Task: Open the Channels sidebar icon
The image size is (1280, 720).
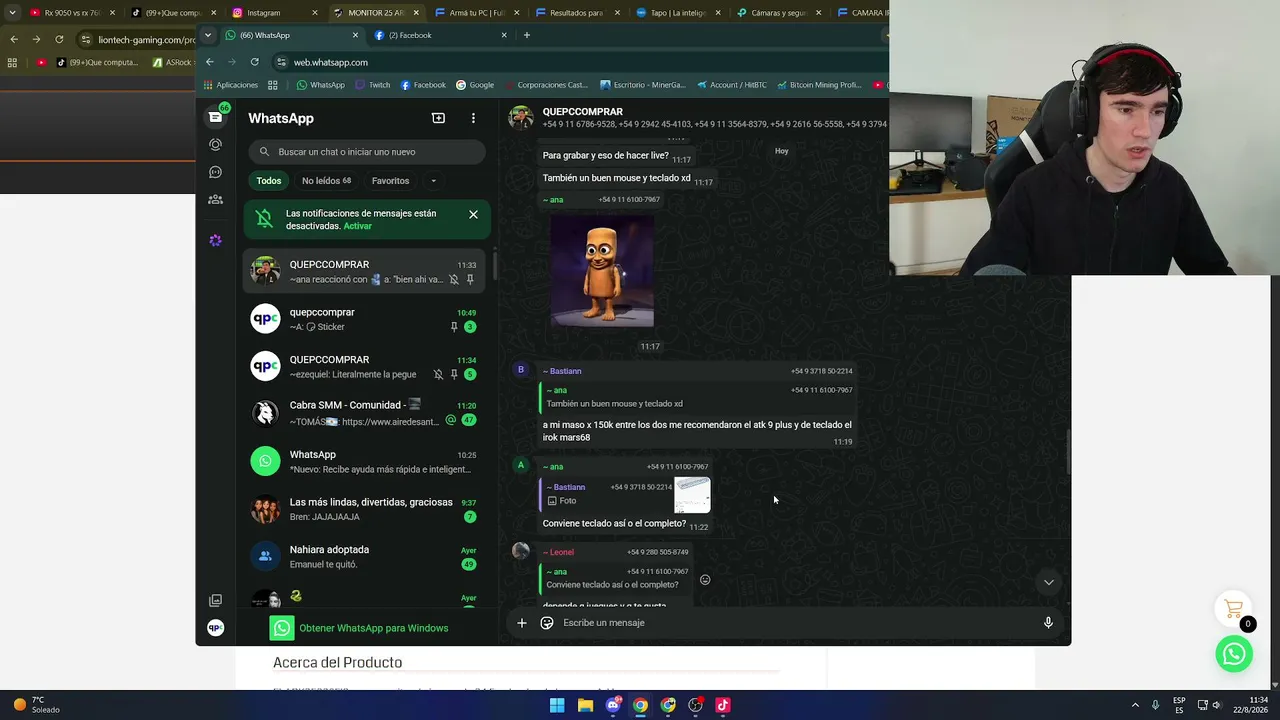Action: pos(215,172)
